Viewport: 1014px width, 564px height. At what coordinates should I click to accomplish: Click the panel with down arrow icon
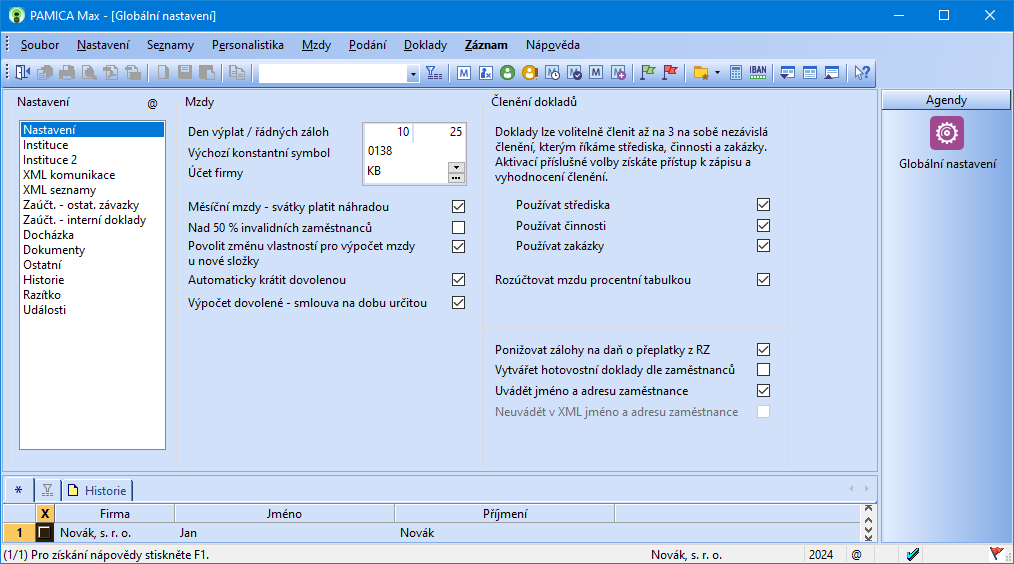click(787, 73)
